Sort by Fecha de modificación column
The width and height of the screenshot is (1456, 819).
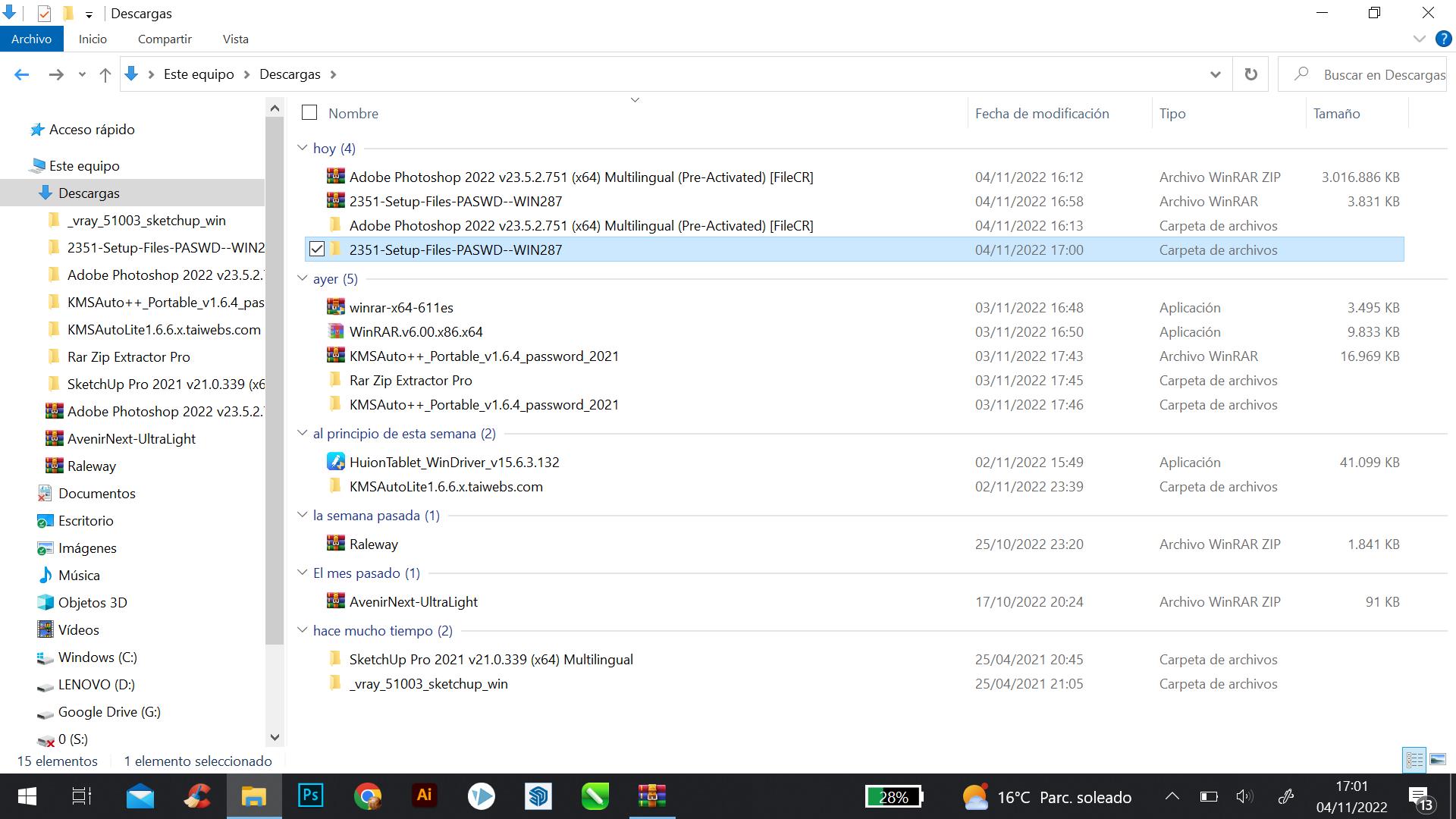pos(1041,113)
